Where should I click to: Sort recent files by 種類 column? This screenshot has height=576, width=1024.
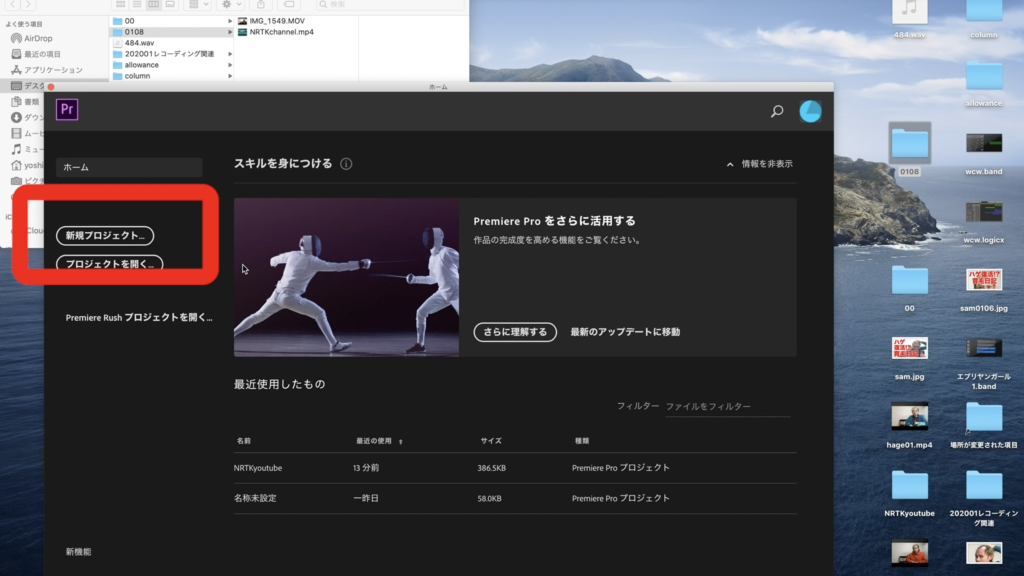click(x=582, y=441)
